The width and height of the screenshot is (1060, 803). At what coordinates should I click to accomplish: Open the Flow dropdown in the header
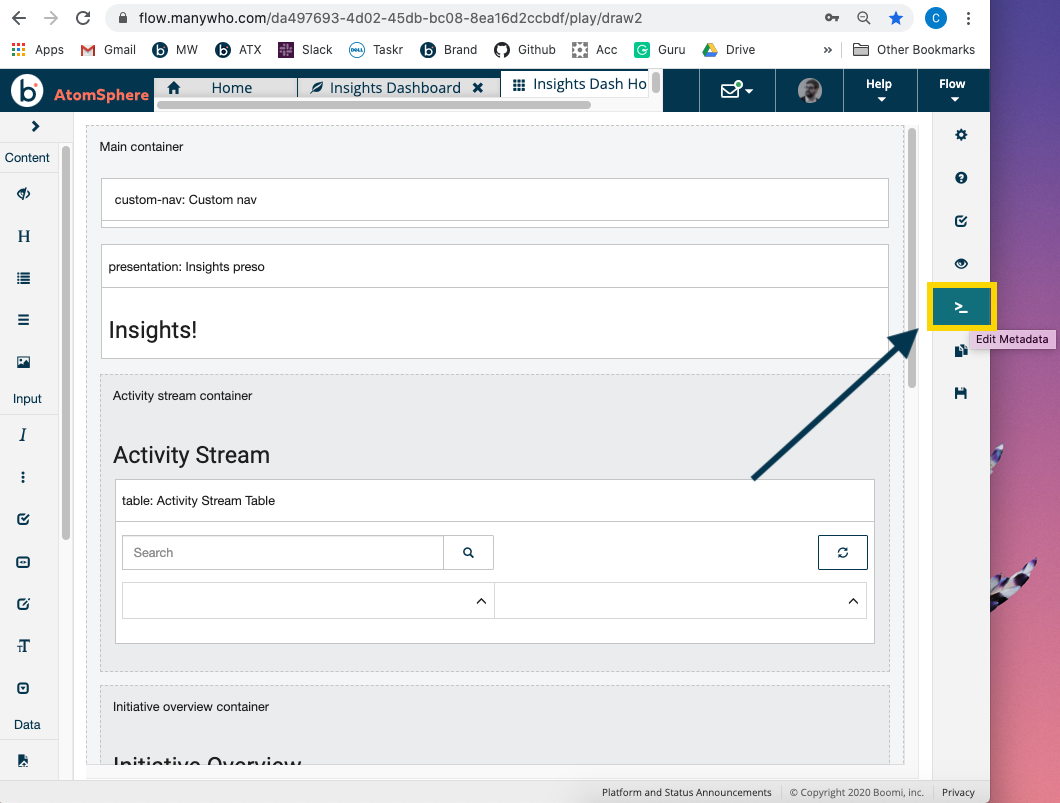pos(951,90)
